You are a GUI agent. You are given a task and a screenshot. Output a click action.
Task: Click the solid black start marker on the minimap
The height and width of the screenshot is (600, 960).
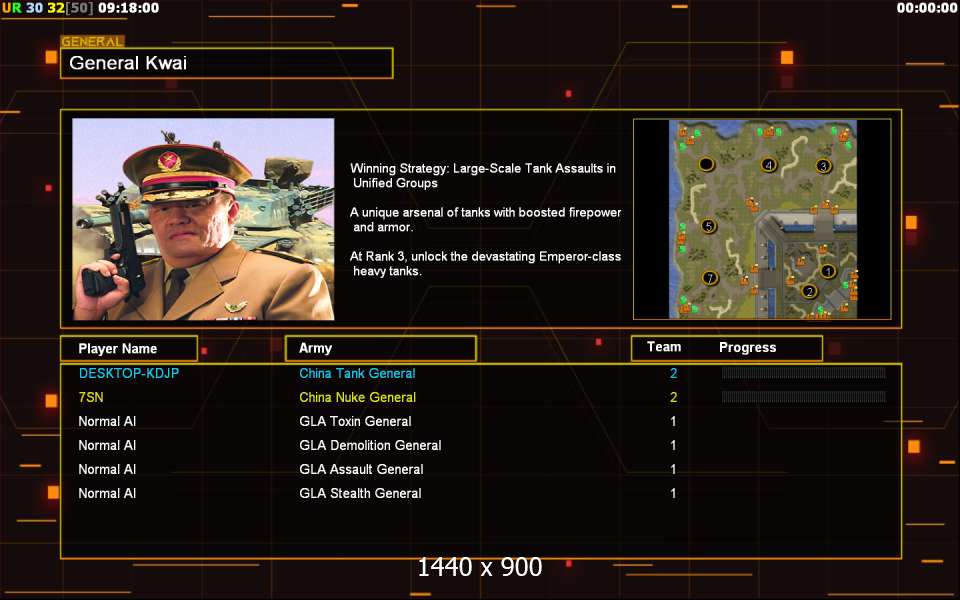click(707, 164)
